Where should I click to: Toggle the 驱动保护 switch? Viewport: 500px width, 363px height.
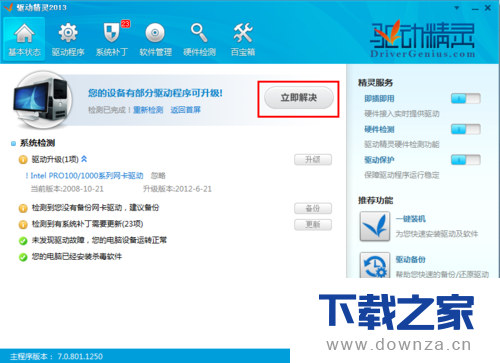click(x=465, y=160)
